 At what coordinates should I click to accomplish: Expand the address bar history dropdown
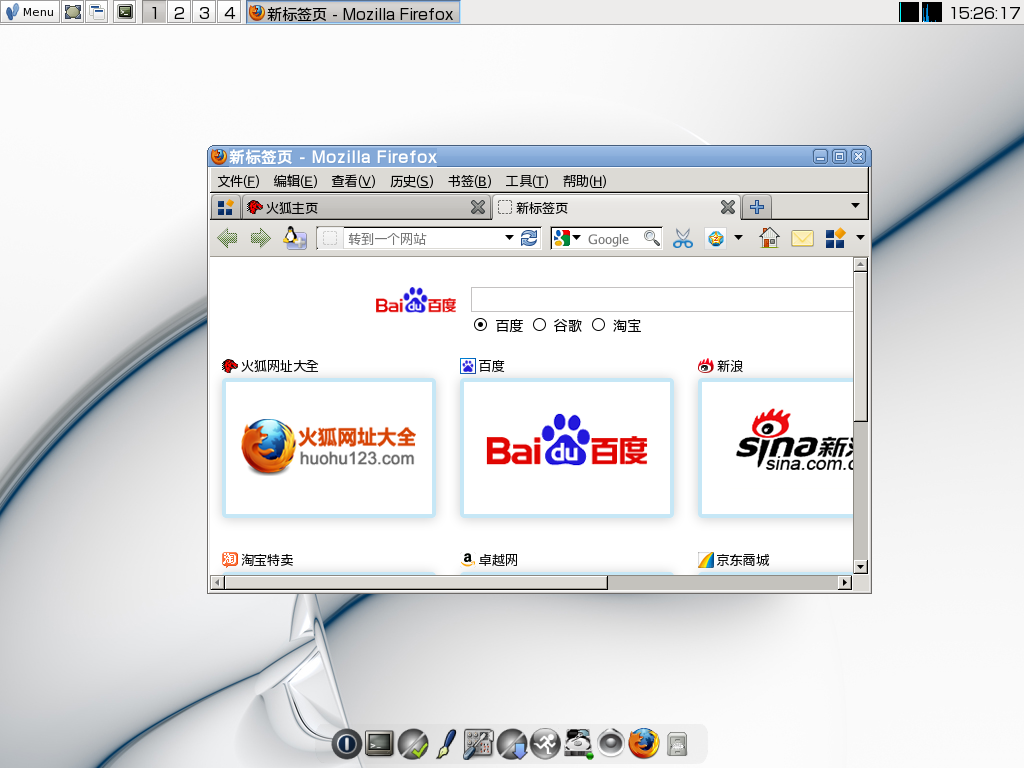(x=509, y=238)
